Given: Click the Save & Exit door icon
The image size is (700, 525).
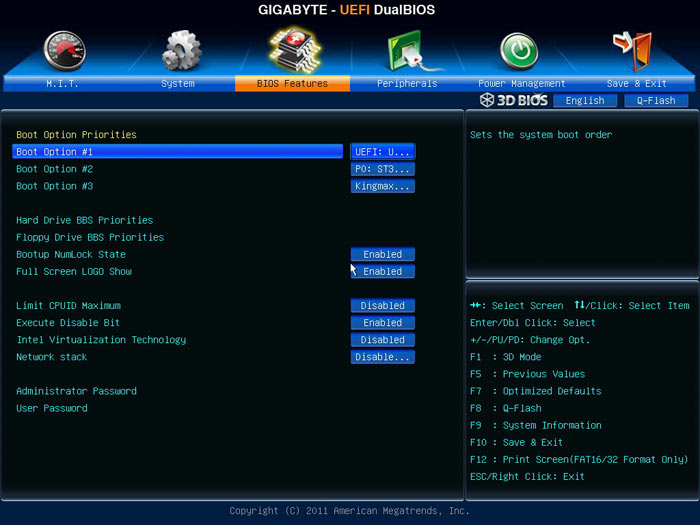Looking at the screenshot, I should (x=633, y=51).
